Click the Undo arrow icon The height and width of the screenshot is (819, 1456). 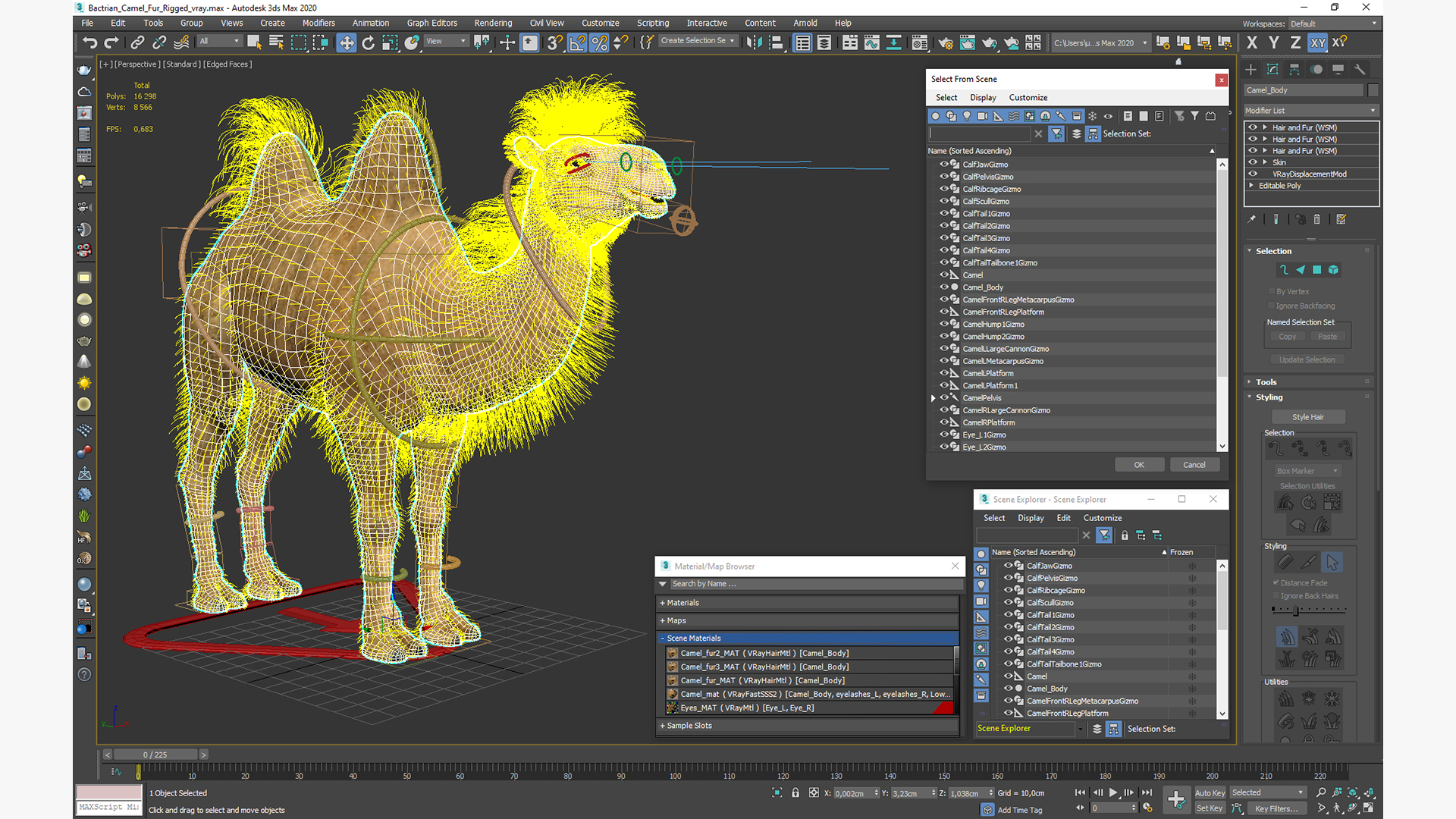90,42
